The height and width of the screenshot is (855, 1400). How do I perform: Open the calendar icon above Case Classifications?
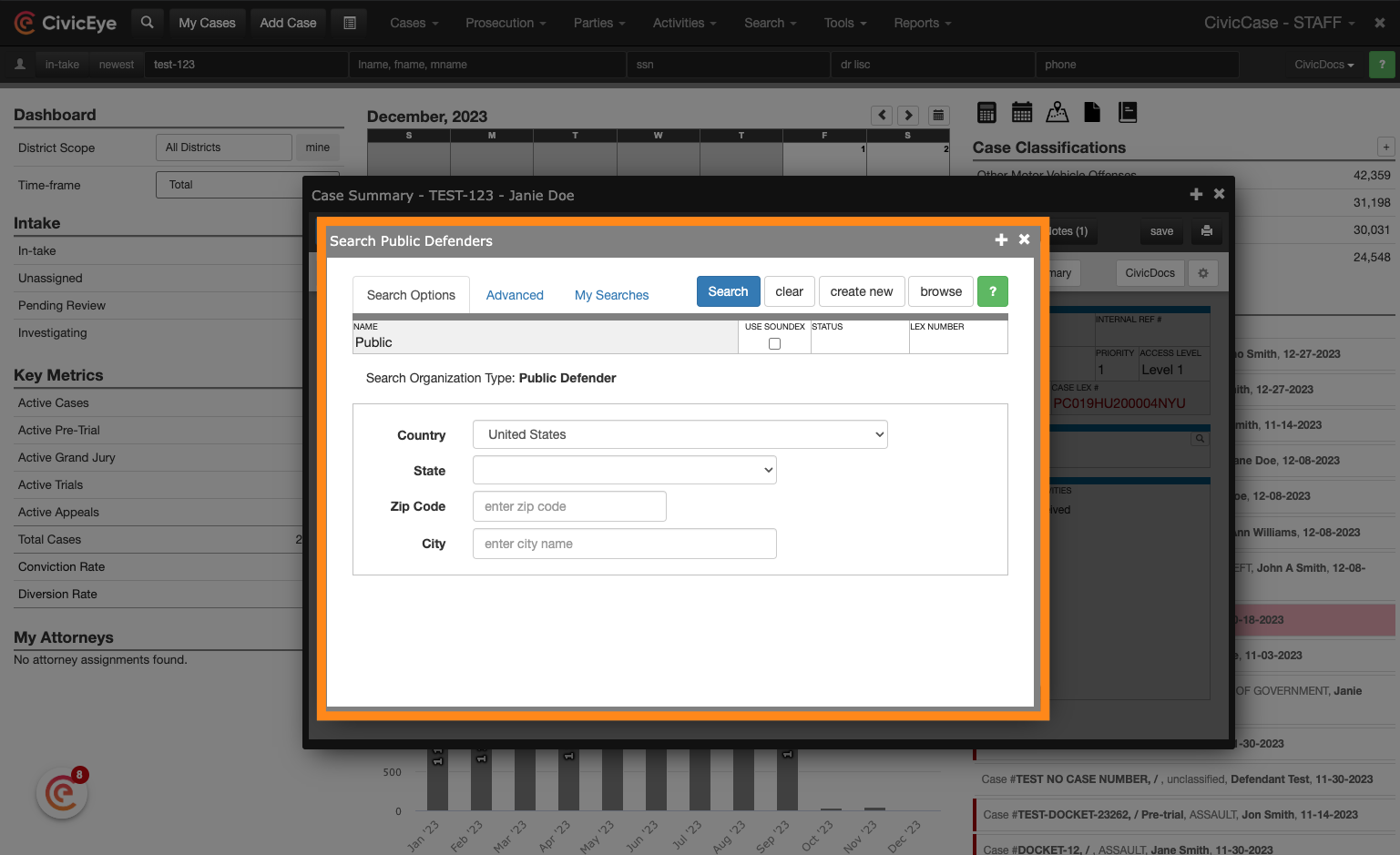click(1022, 112)
